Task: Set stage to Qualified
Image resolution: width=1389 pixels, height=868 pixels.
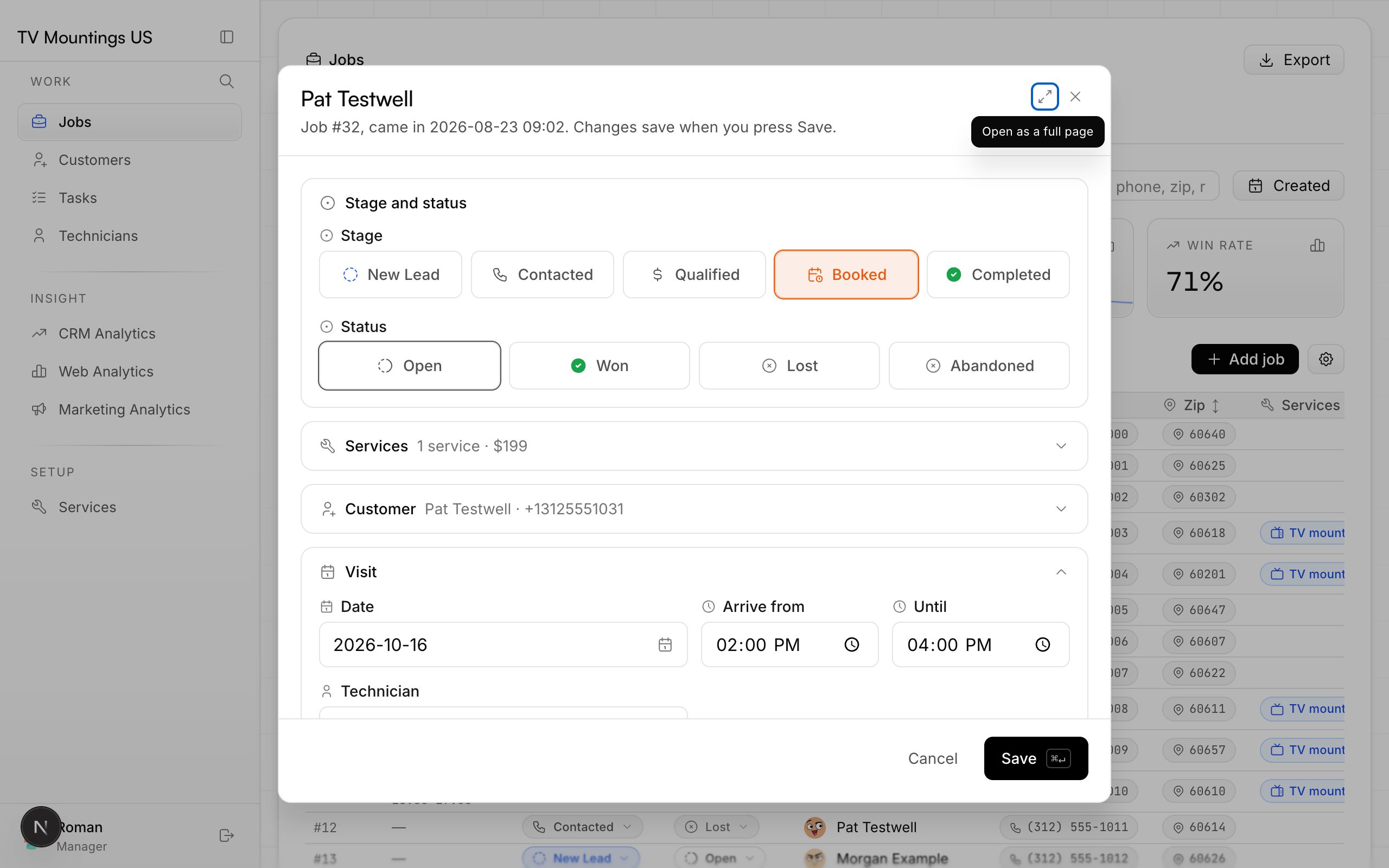Action: pyautogui.click(x=694, y=275)
